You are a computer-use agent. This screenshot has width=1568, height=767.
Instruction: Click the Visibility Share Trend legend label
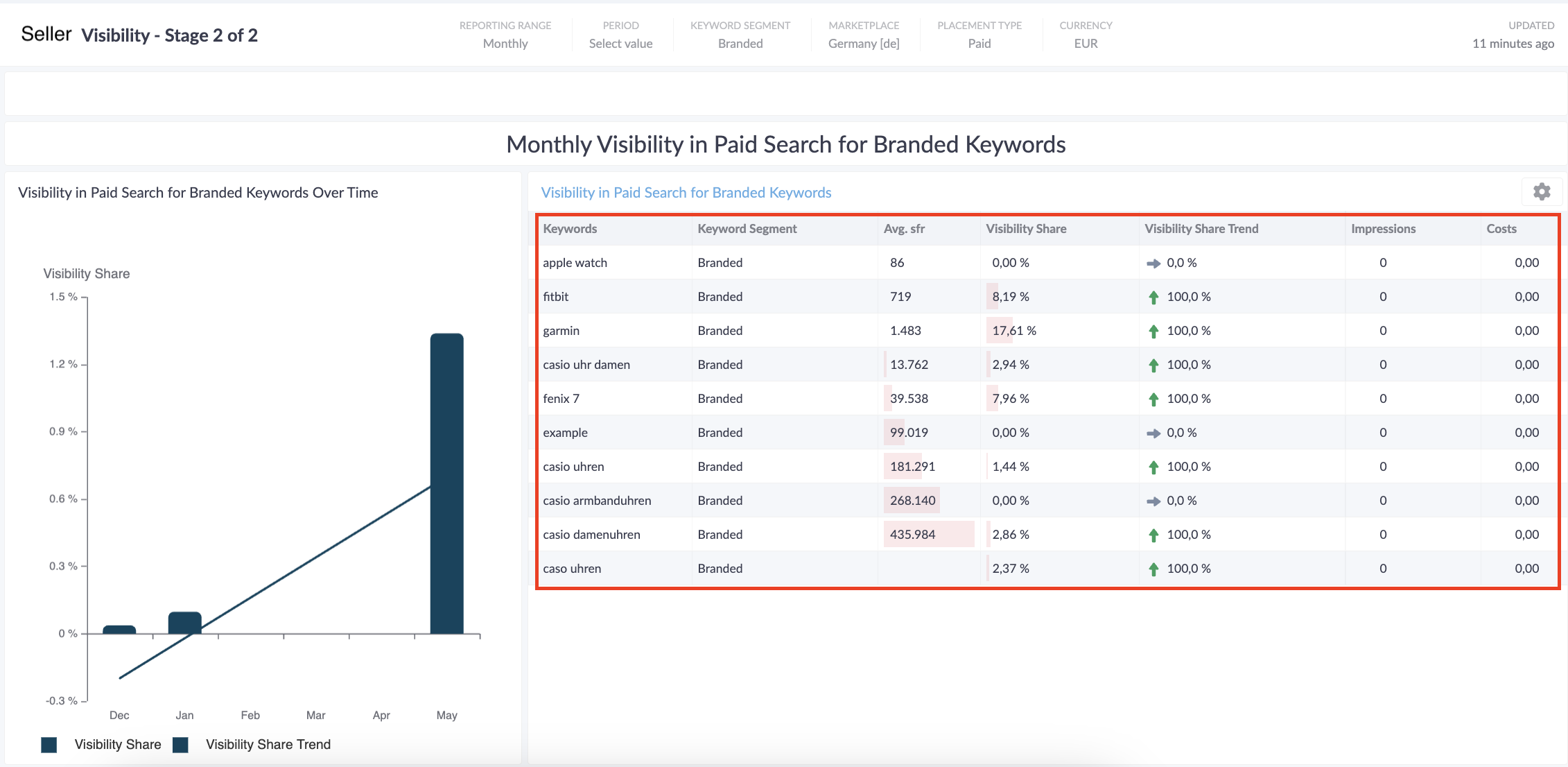coord(268,745)
